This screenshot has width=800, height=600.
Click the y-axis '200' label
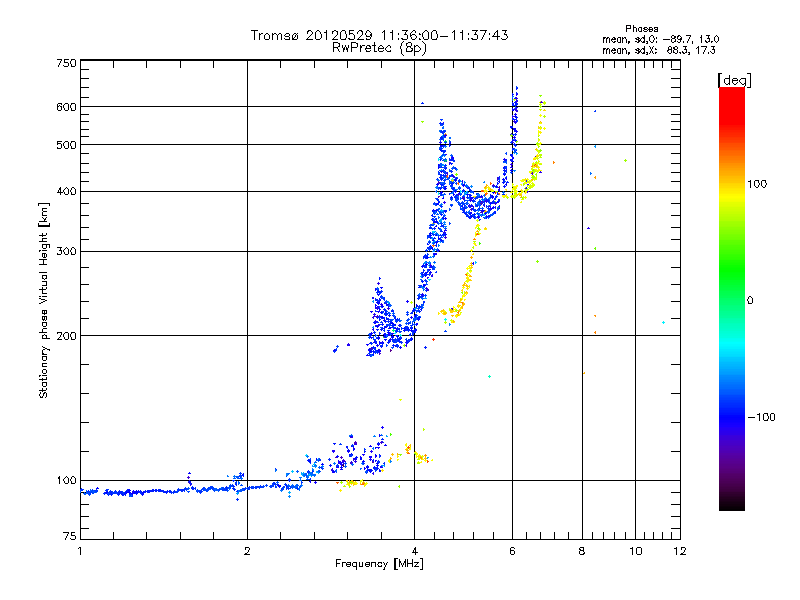tap(66, 336)
